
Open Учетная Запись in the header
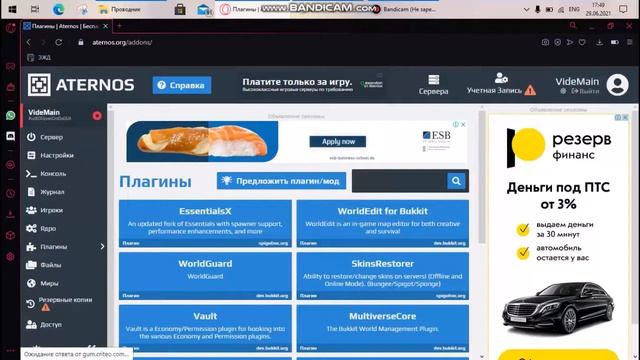(x=501, y=84)
